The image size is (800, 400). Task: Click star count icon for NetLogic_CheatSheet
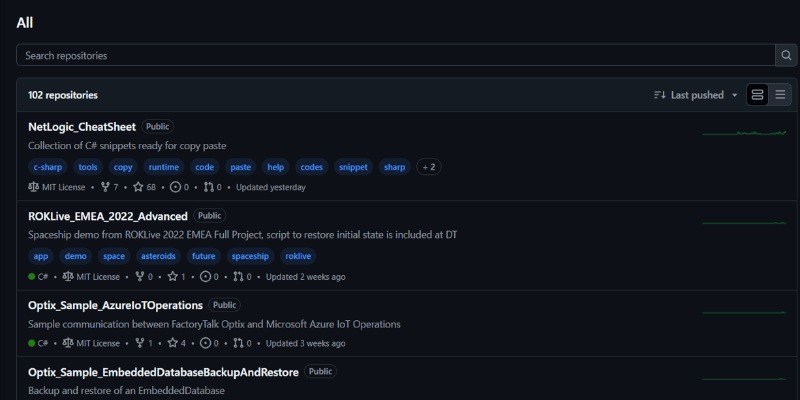click(139, 187)
